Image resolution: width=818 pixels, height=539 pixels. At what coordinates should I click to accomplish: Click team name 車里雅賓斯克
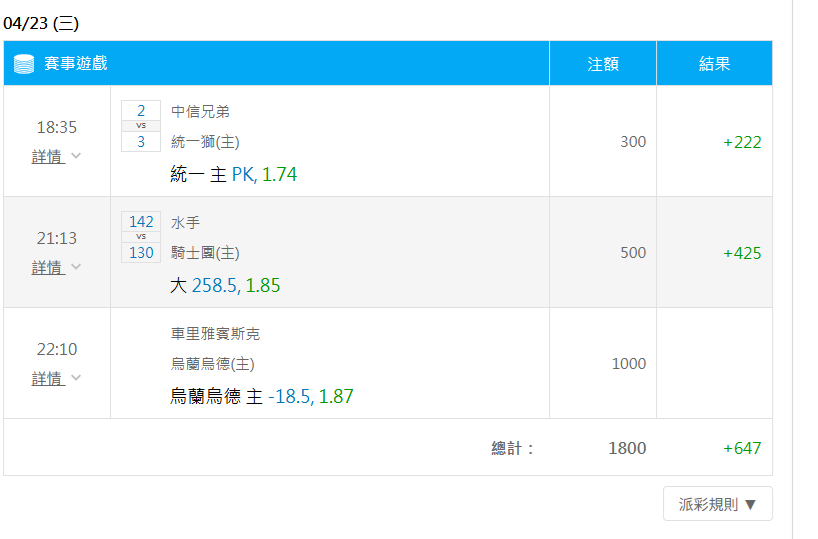click(215, 334)
